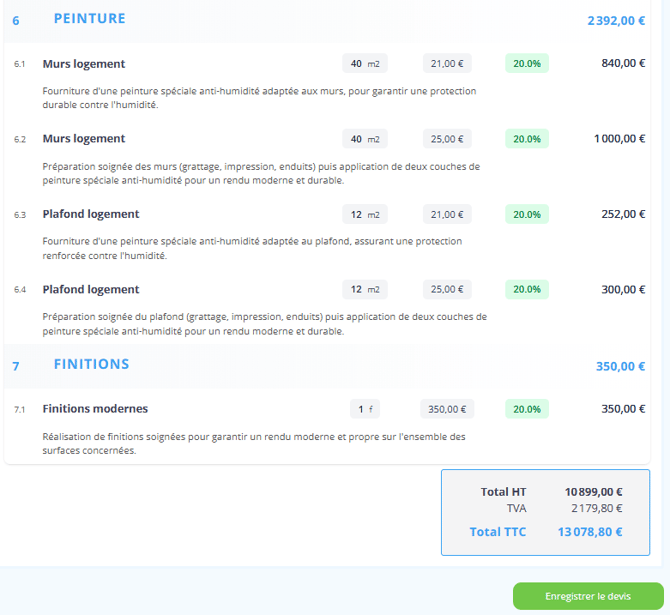Viewport: 670px width, 615px height.
Task: Click the Total TTC amount 13 078,80 €
Action: coord(590,532)
